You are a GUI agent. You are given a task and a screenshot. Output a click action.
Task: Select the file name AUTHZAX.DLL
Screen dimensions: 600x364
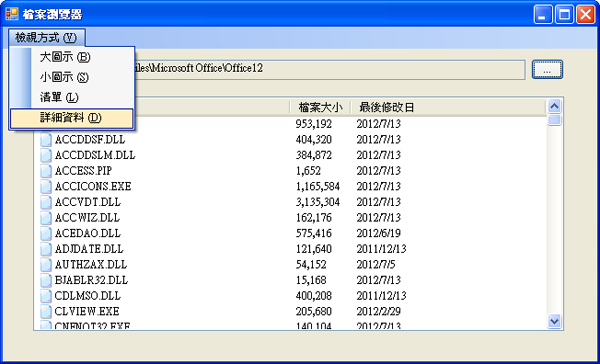[x=91, y=265]
